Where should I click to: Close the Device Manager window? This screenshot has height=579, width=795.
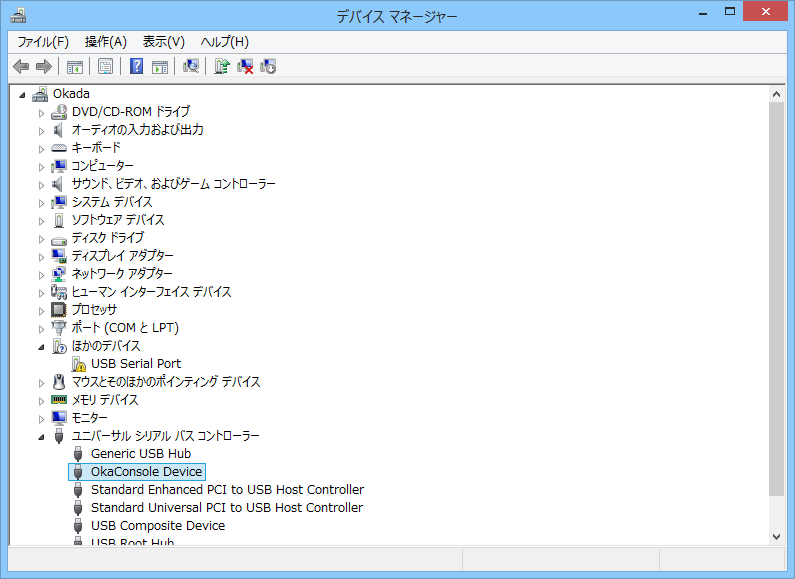pos(766,12)
